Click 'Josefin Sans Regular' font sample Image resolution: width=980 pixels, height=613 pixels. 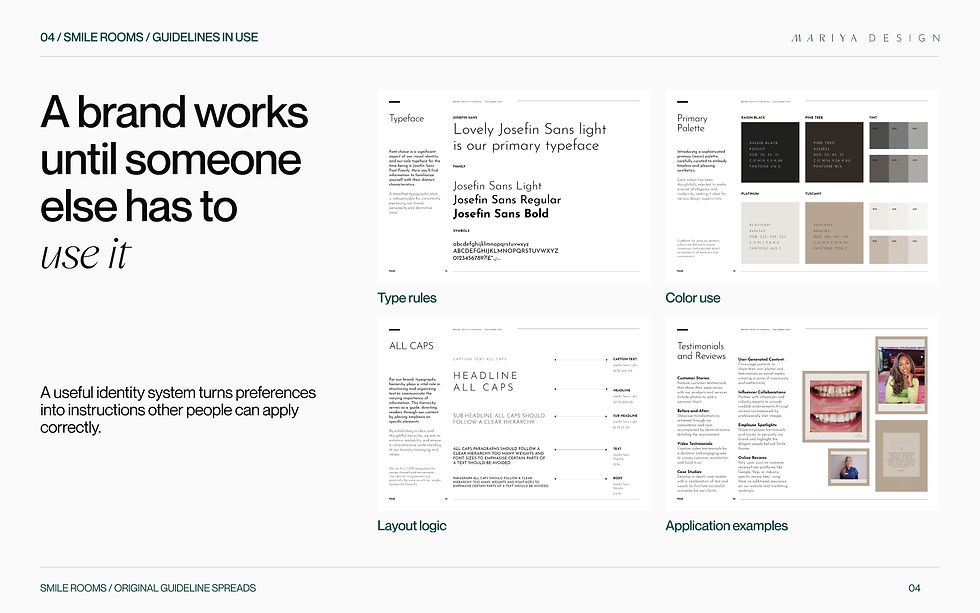(507, 200)
